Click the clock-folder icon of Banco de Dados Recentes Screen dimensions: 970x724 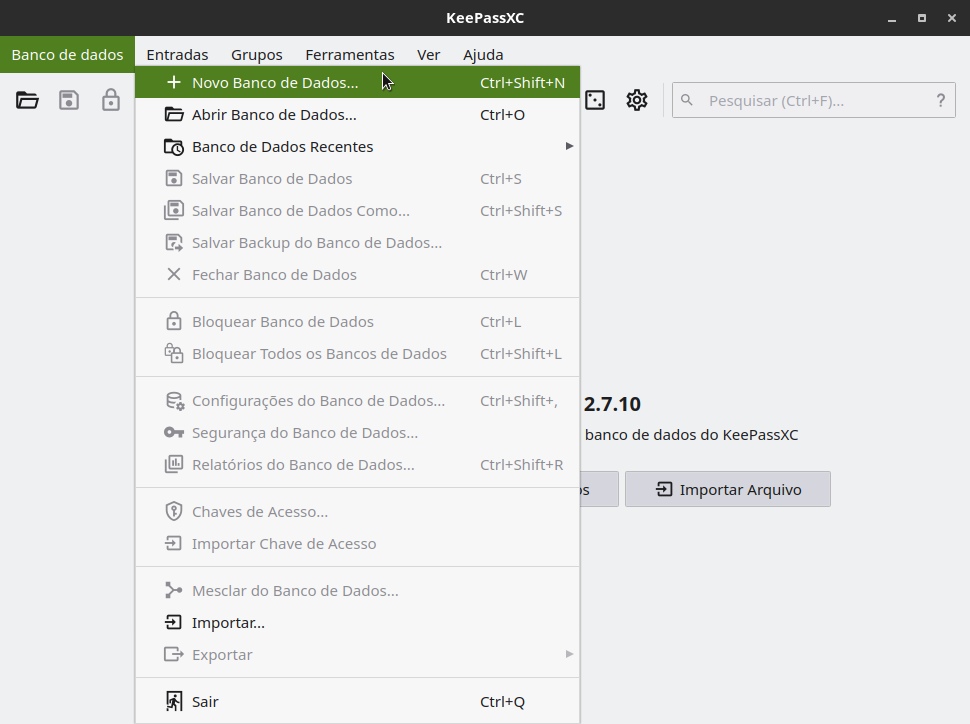(174, 147)
